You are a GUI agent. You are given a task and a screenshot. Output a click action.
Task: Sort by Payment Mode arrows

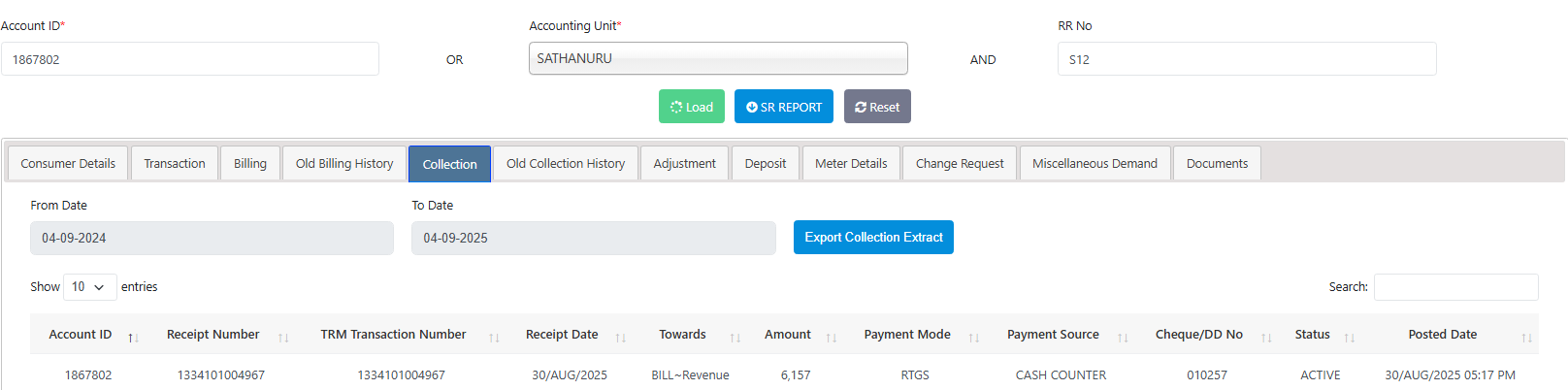pos(974,337)
